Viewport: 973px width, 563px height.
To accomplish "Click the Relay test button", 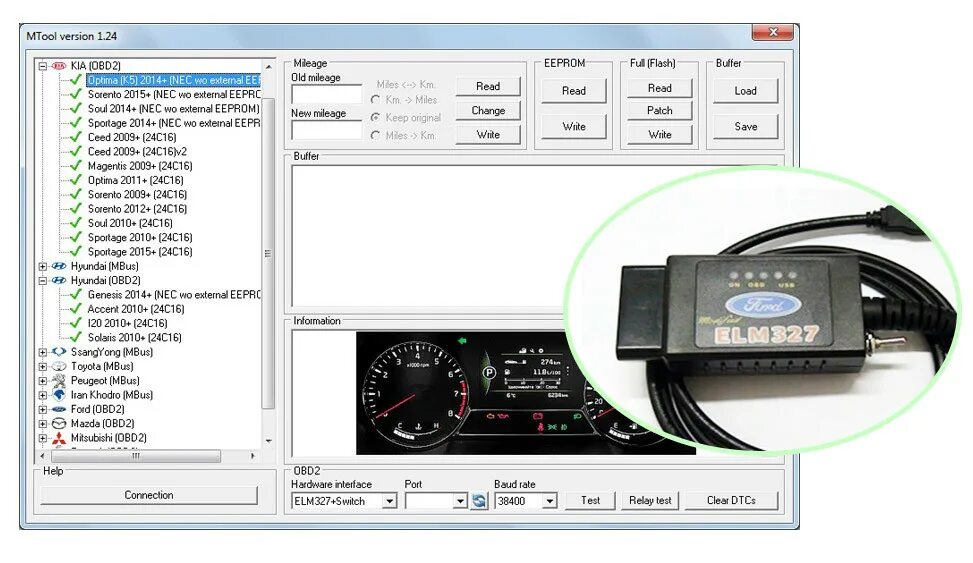I will point(650,500).
